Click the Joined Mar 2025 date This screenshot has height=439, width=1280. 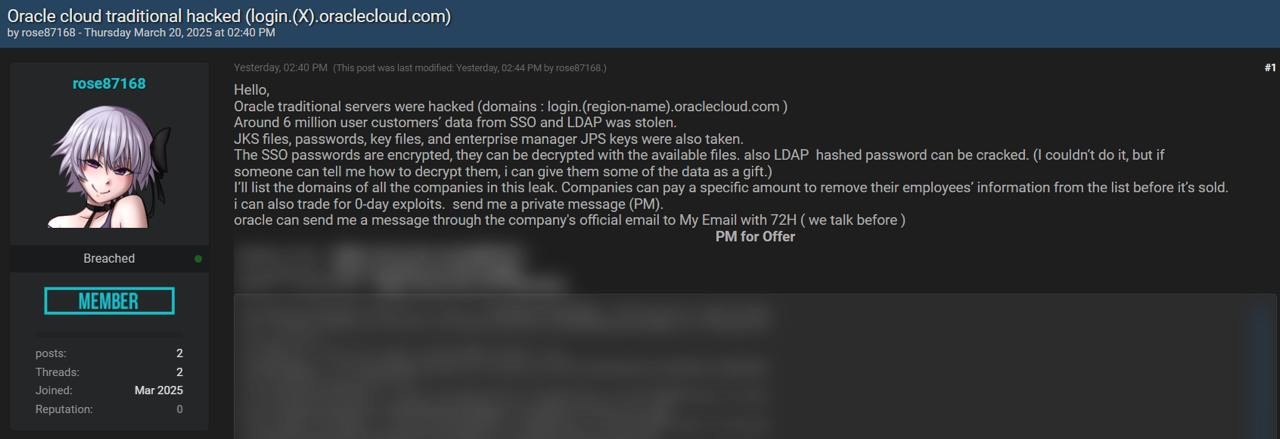coord(159,391)
